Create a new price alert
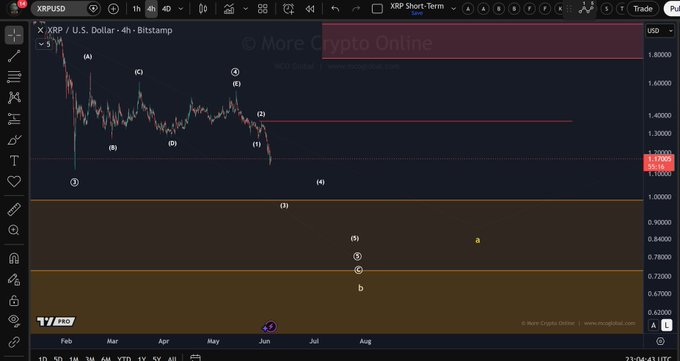Viewport: 680px width, 361px height. [288, 9]
